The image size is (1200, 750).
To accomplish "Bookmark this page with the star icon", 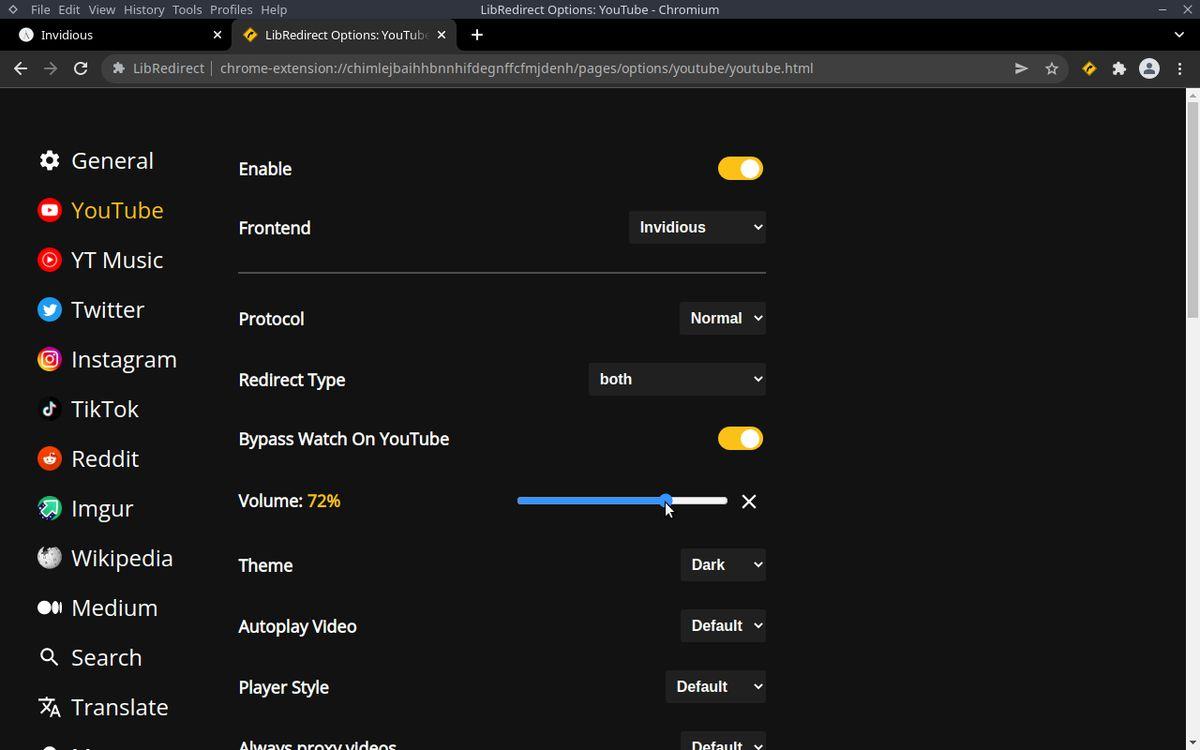I will coord(1052,68).
